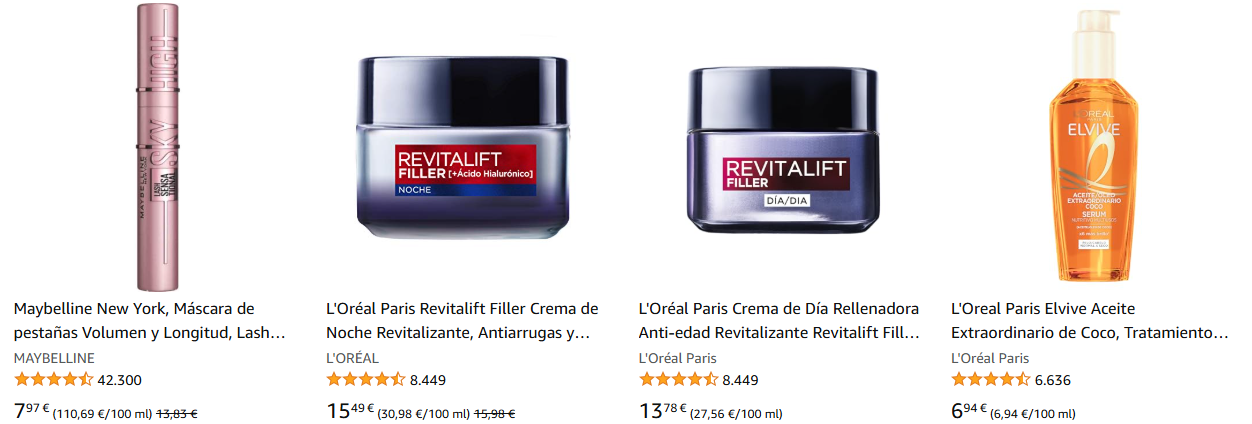The height and width of the screenshot is (424, 1252).
Task: View the 8.449 reviews of day cream
Action: [x=740, y=380]
